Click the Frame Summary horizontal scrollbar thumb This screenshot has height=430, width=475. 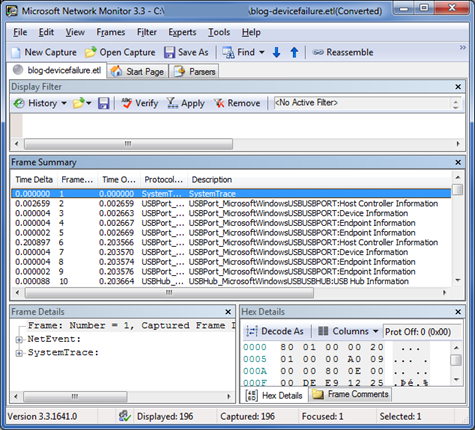coord(169,293)
